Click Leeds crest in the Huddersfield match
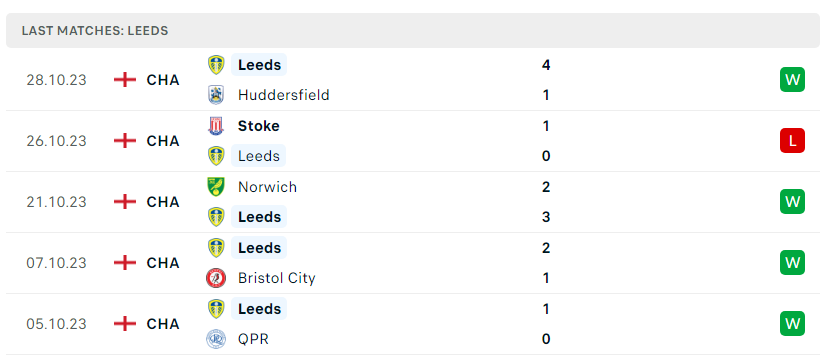Viewport: 828px width, 363px height. 216,65
